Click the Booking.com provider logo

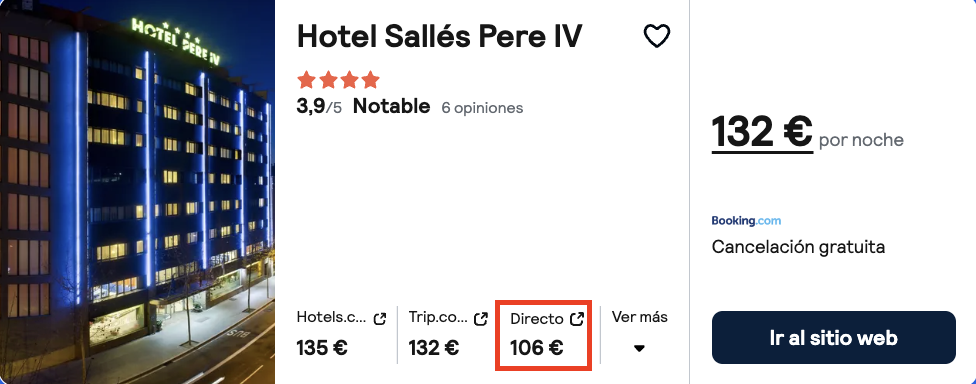[x=746, y=221]
